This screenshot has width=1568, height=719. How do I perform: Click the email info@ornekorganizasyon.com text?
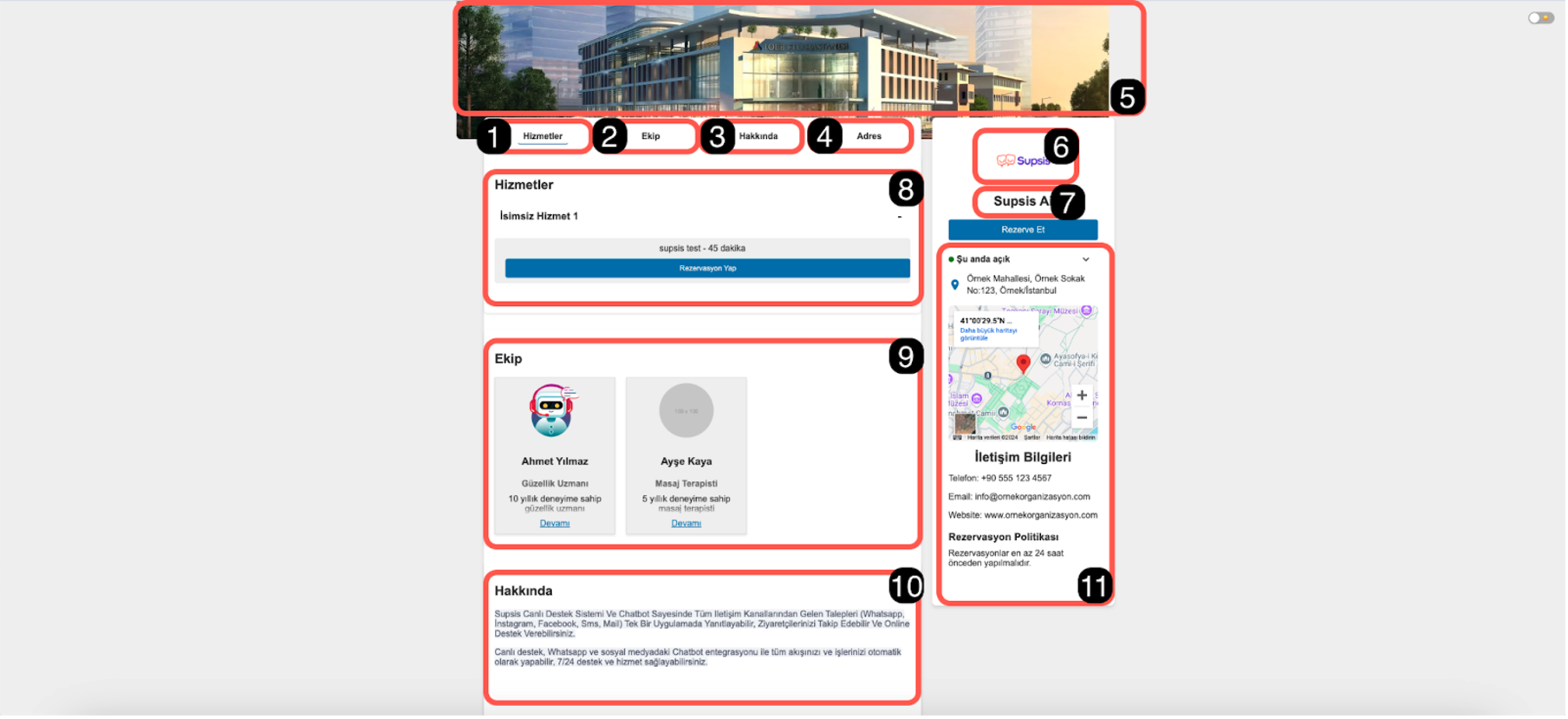1034,498
